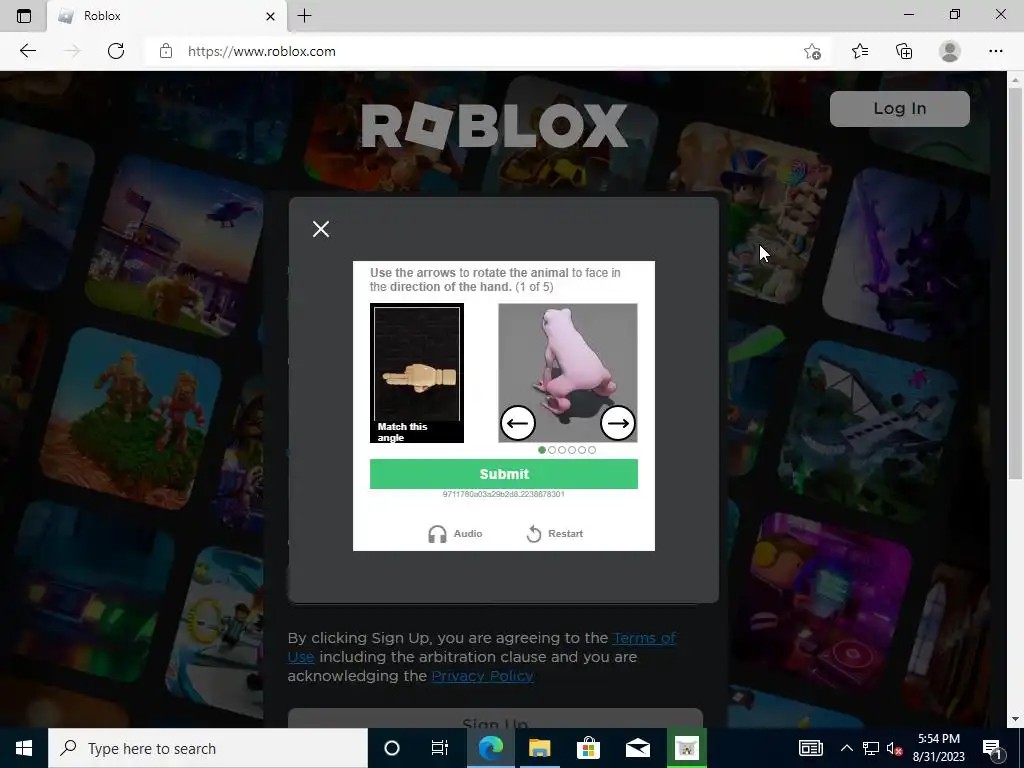This screenshot has height=768, width=1024.
Task: Click the Roblox logo
Action: [494, 125]
